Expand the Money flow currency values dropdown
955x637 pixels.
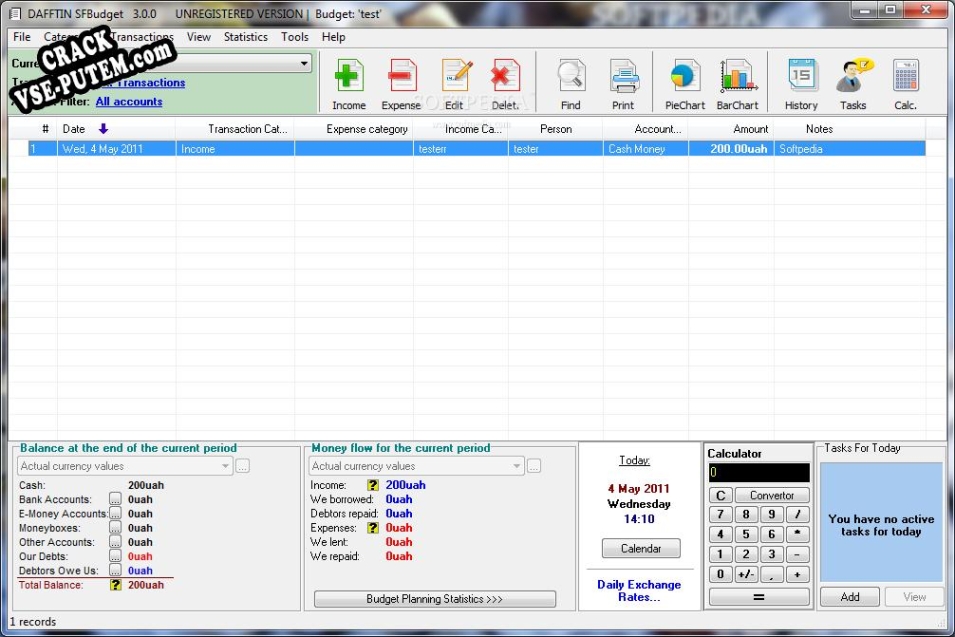pos(516,466)
